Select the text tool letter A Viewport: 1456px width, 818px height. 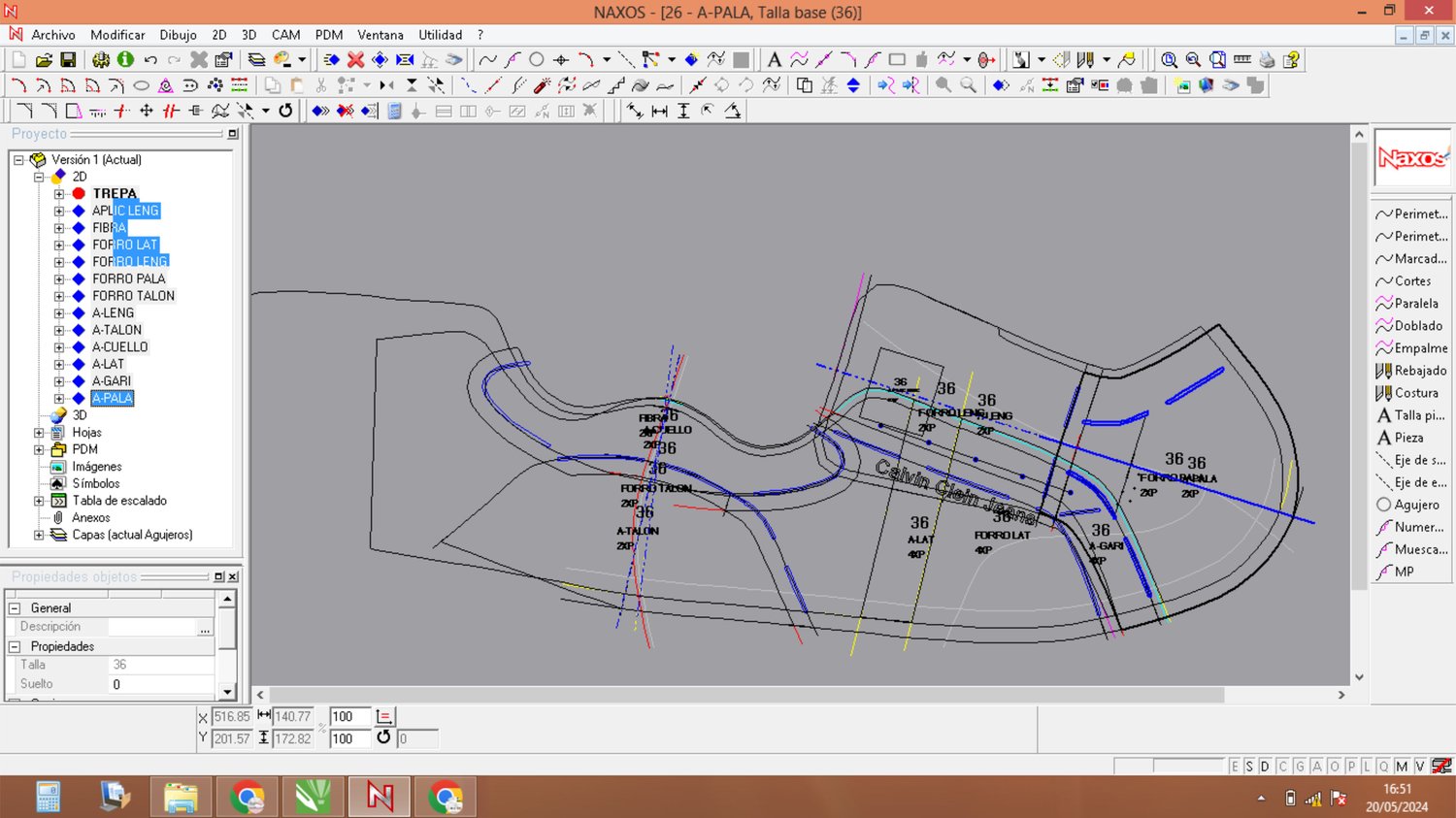pos(774,60)
